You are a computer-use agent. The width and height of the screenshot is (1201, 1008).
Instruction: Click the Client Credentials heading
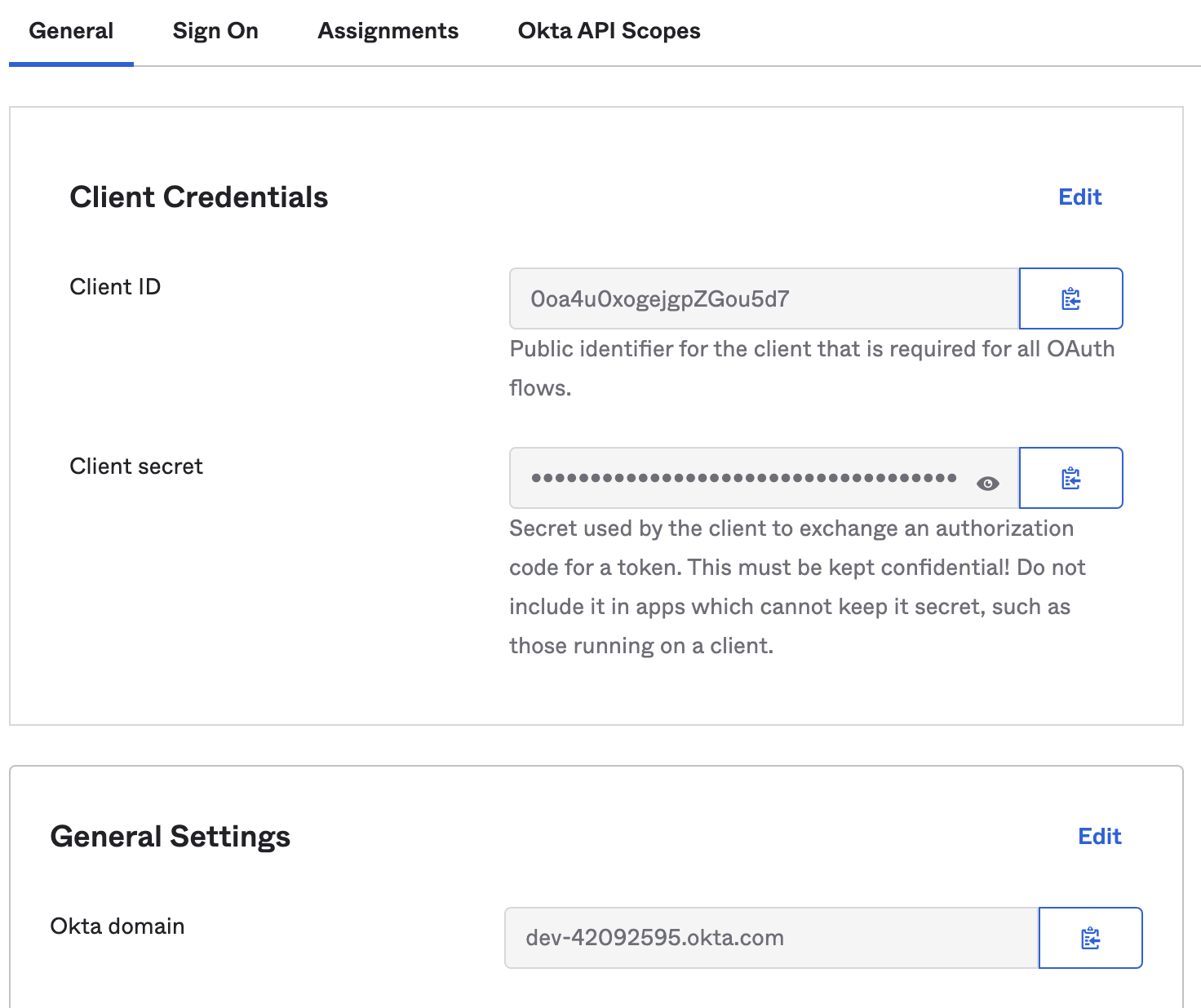[x=198, y=197]
